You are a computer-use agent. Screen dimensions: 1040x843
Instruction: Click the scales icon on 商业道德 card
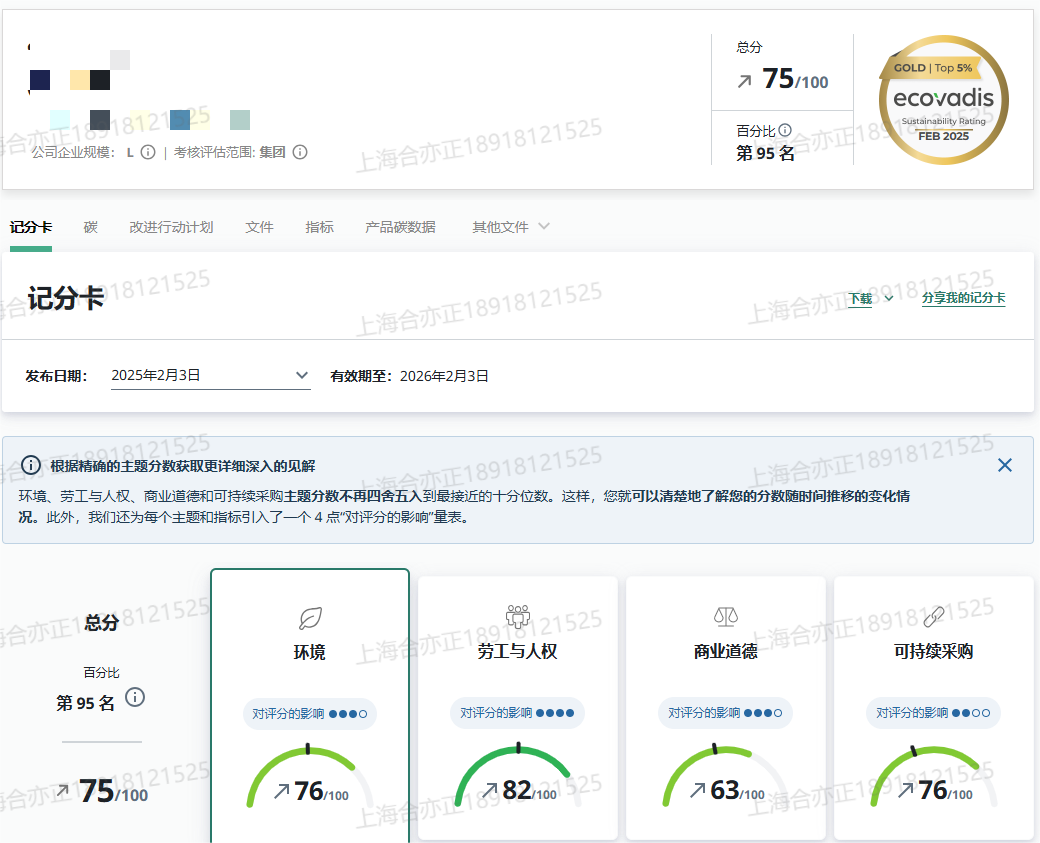725,616
